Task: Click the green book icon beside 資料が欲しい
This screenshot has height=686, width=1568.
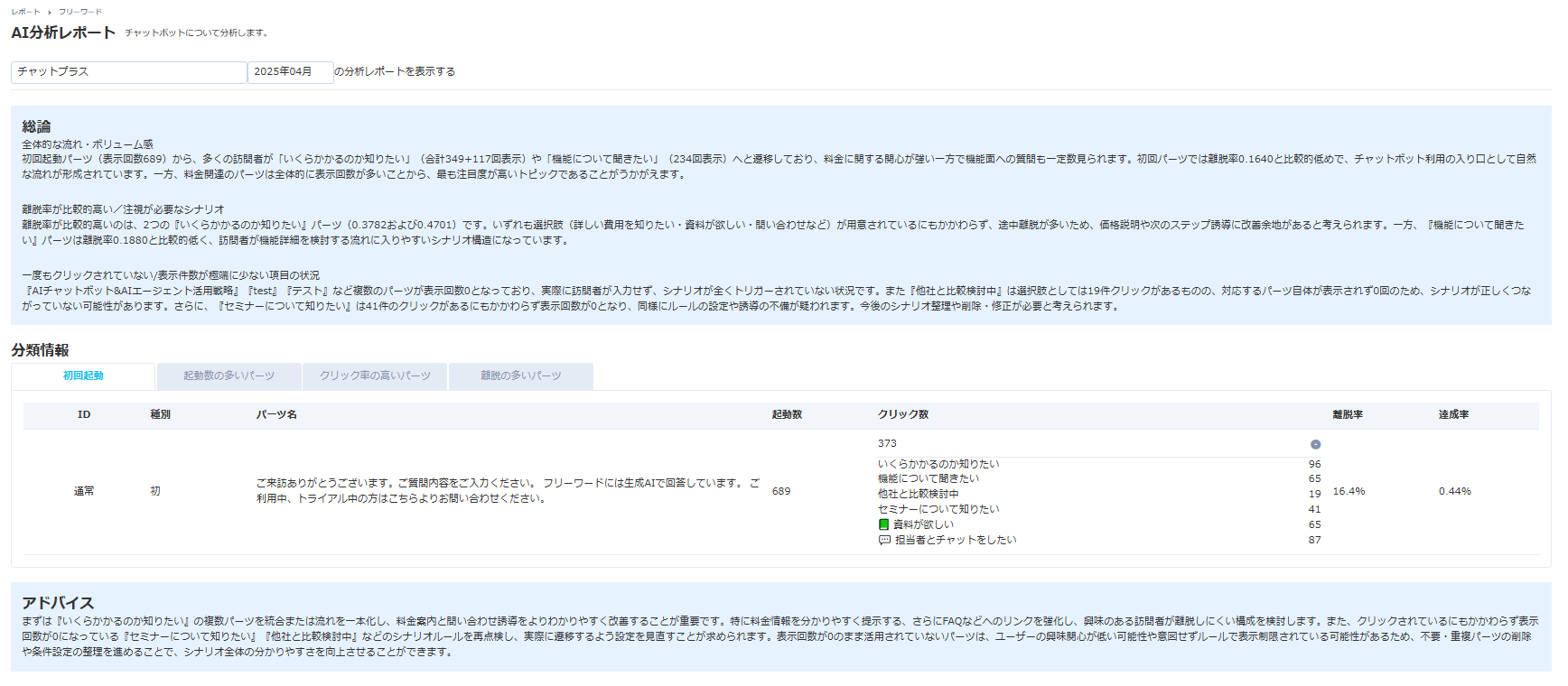Action: 883,524
